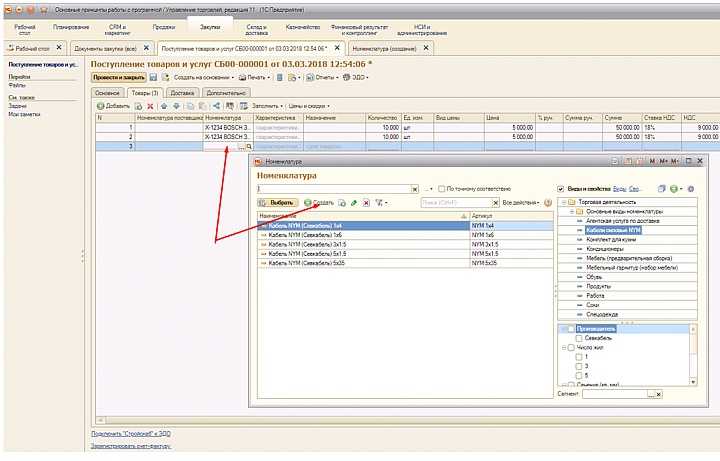Uncheck the Виды и свойства checkbox
720x461 pixels.
point(561,189)
